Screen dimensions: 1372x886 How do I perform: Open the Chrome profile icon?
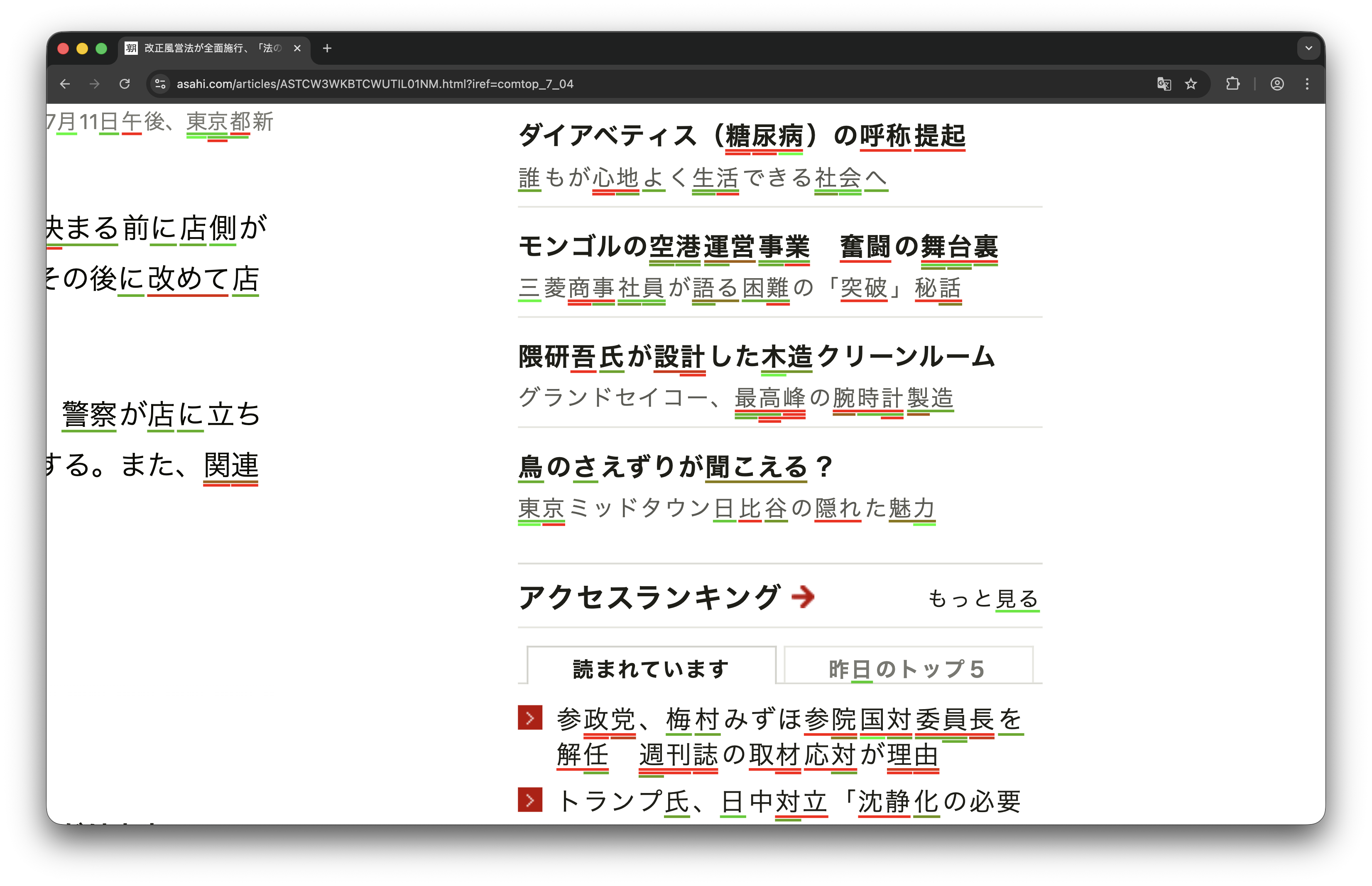(1277, 84)
